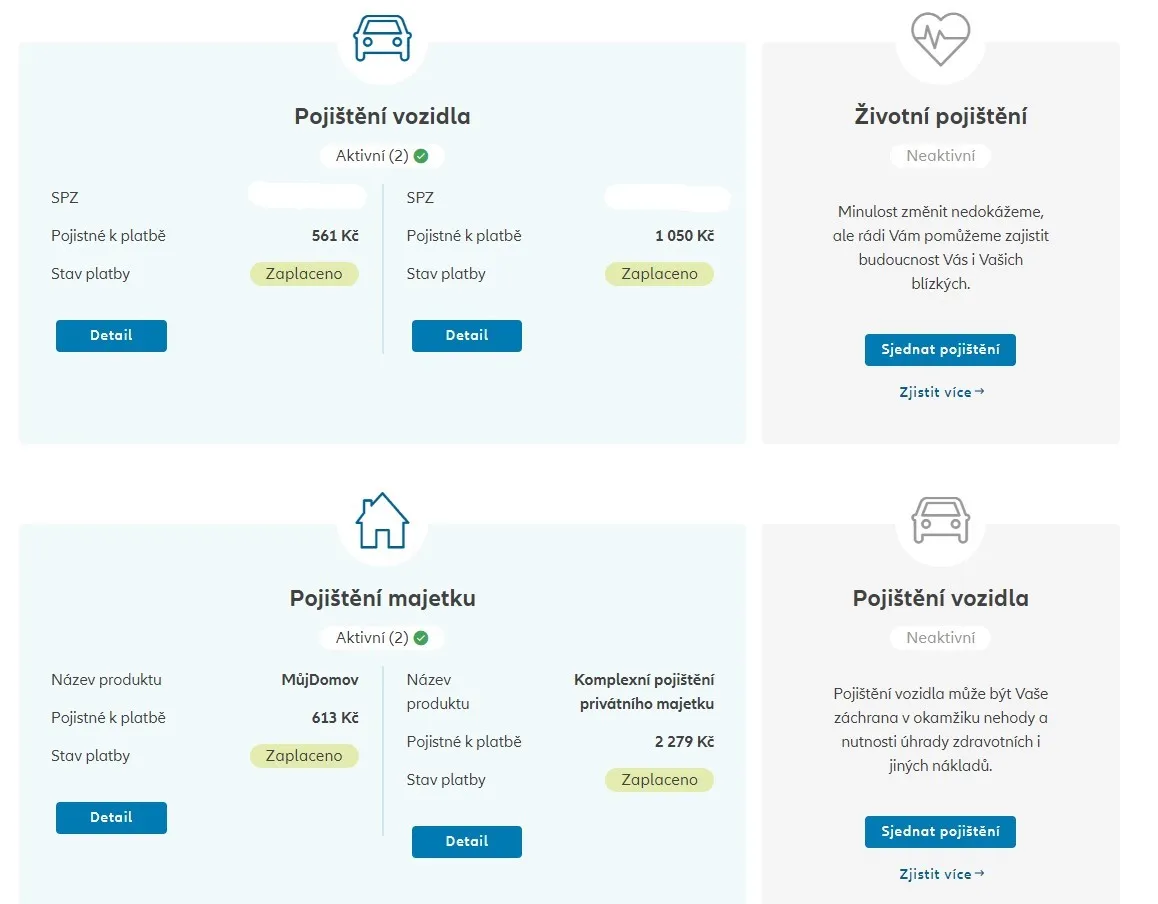Click arrow in life insurance Zjistit více
Image resolution: width=1158 pixels, height=904 pixels.
point(979,392)
